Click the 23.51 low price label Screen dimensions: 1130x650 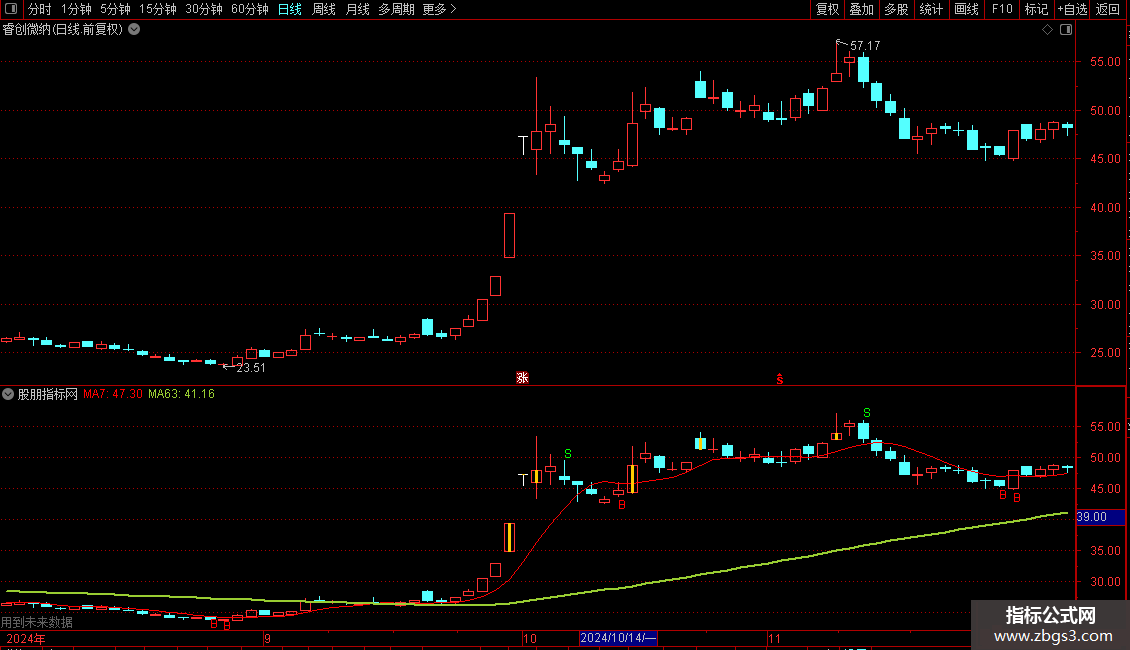pyautogui.click(x=251, y=368)
